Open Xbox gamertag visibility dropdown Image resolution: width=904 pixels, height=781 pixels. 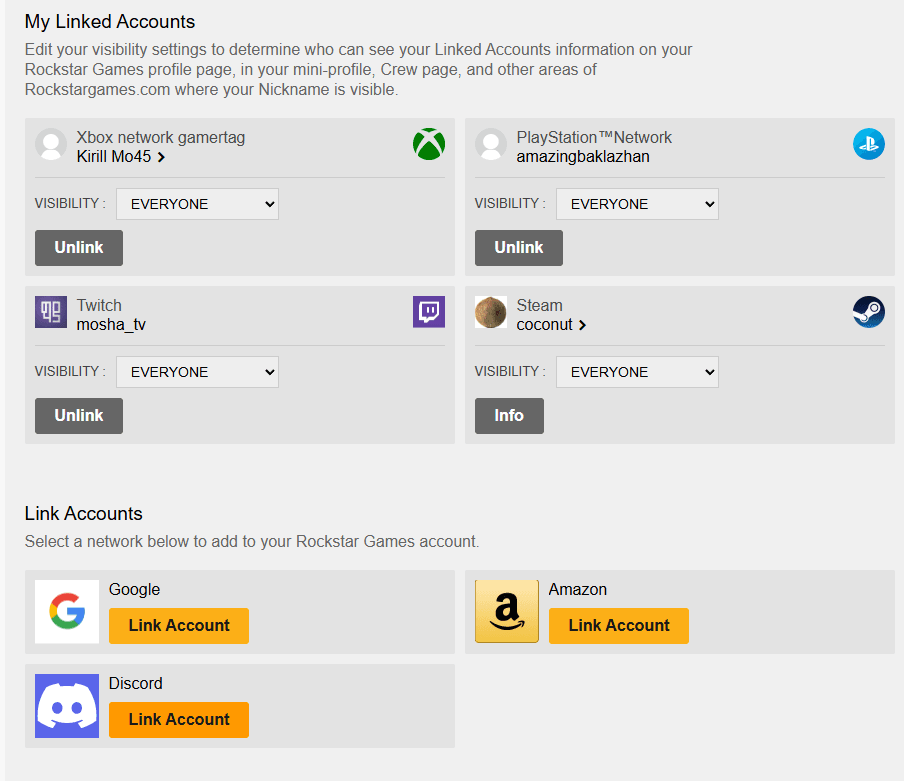(x=197, y=204)
